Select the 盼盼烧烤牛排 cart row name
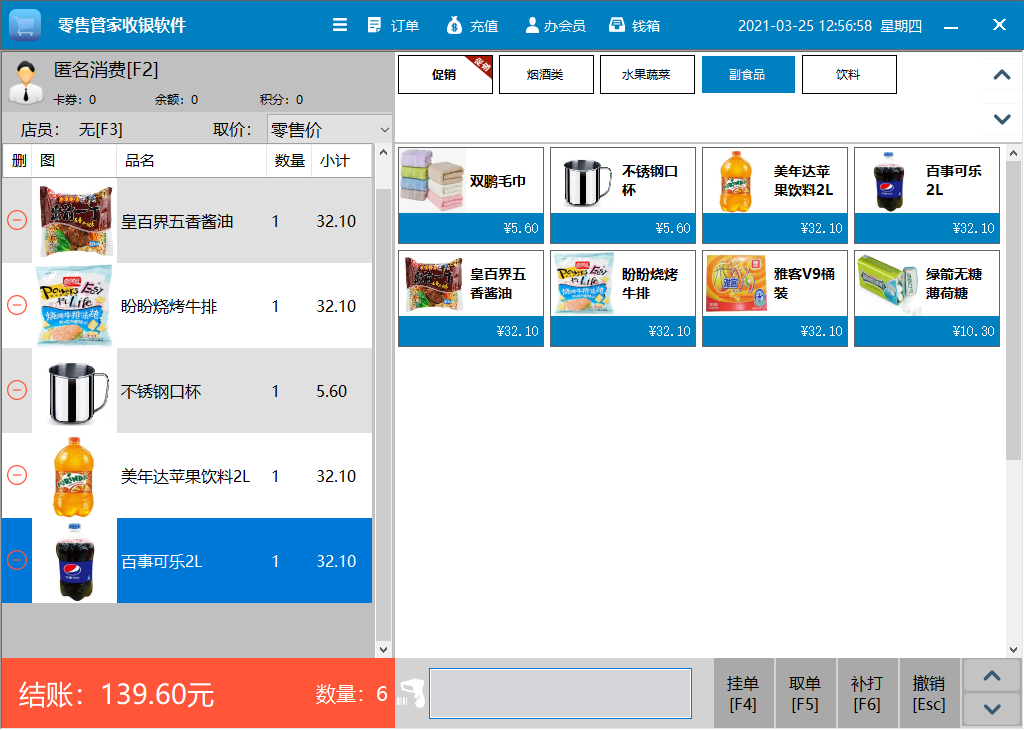 pos(169,306)
